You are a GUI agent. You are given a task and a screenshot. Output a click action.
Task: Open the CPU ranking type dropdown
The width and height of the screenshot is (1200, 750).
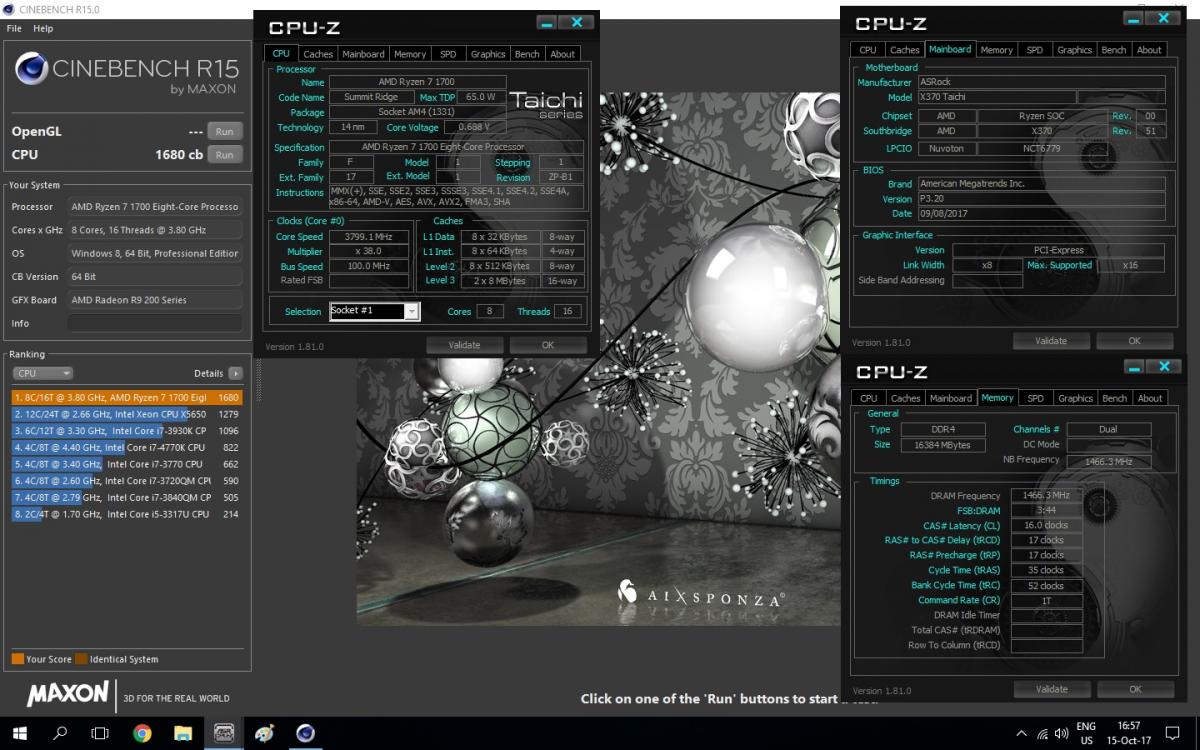(43, 373)
